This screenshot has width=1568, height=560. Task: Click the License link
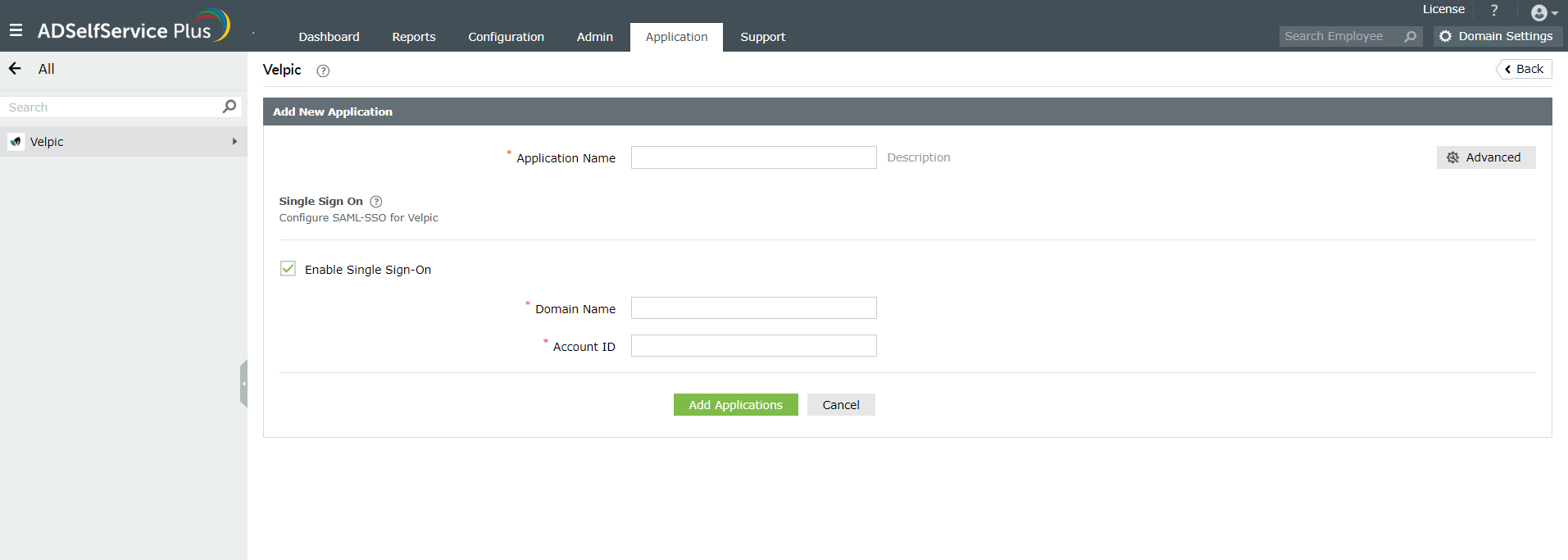pyautogui.click(x=1443, y=10)
